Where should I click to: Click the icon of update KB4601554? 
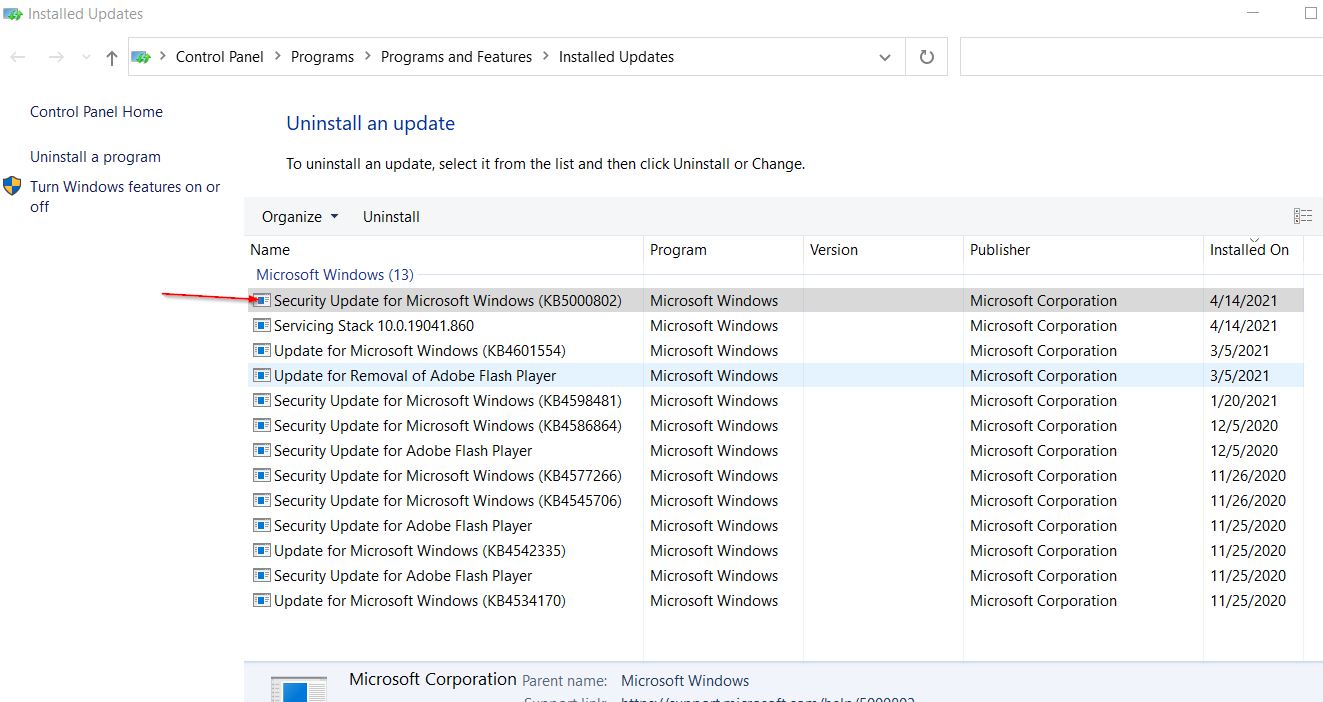[x=262, y=350]
